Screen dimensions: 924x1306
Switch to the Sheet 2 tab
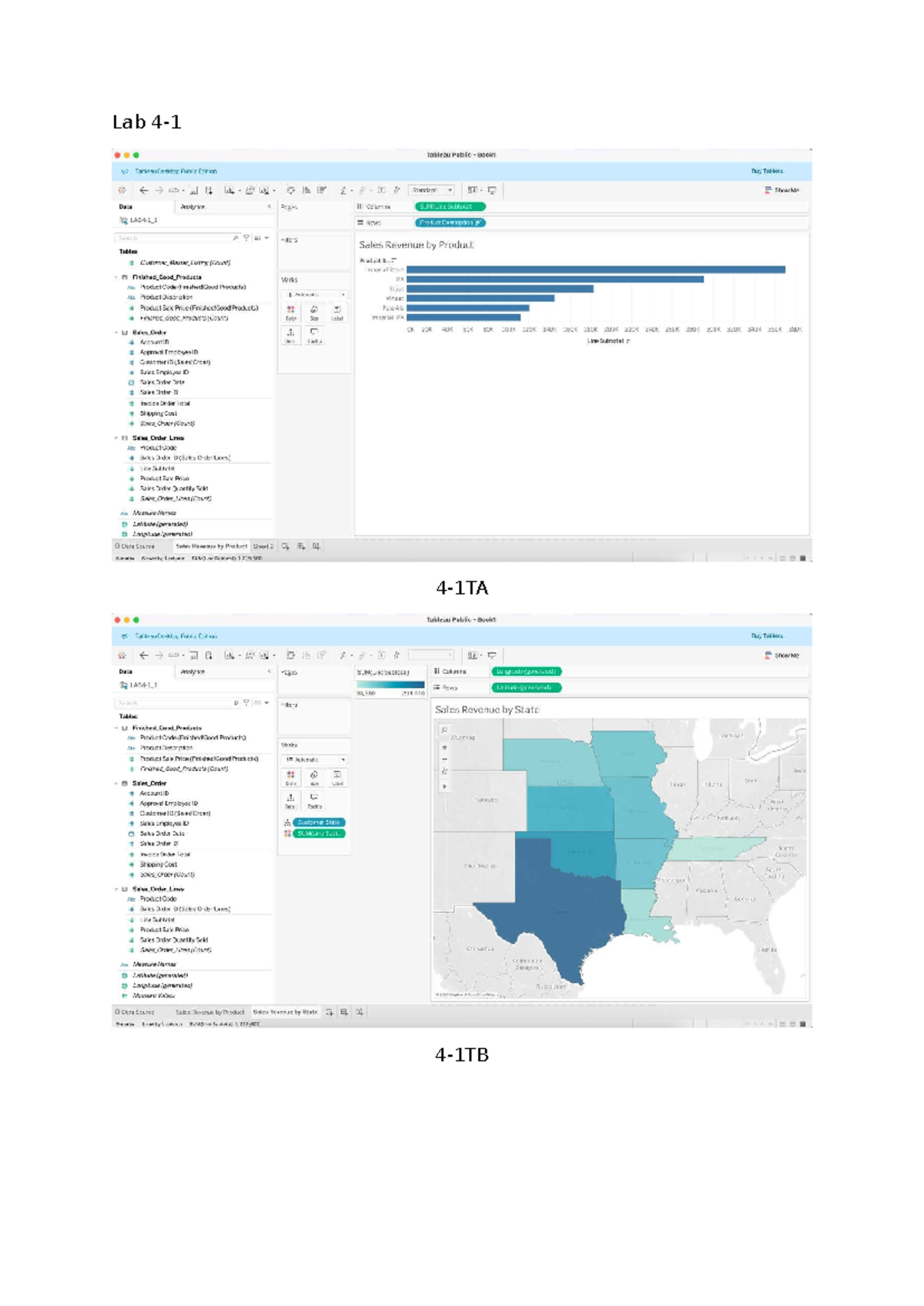click(263, 547)
